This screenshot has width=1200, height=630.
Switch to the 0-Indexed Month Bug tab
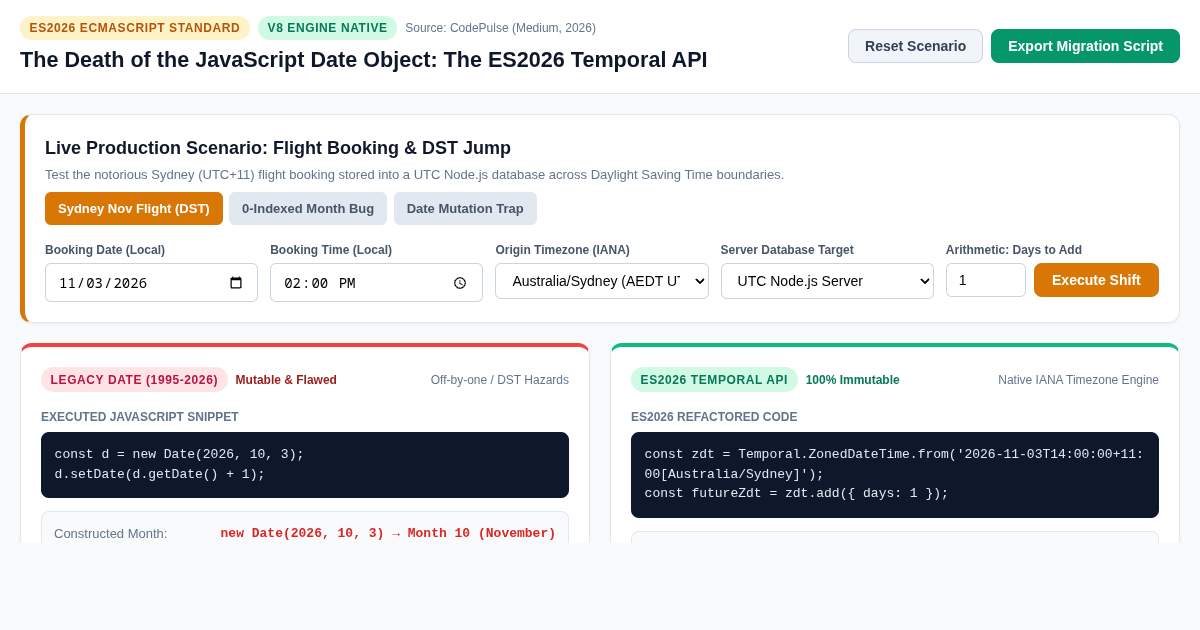[308, 208]
